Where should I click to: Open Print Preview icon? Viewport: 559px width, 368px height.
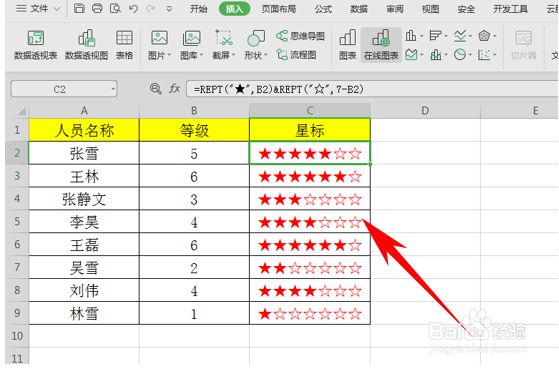pos(115,8)
